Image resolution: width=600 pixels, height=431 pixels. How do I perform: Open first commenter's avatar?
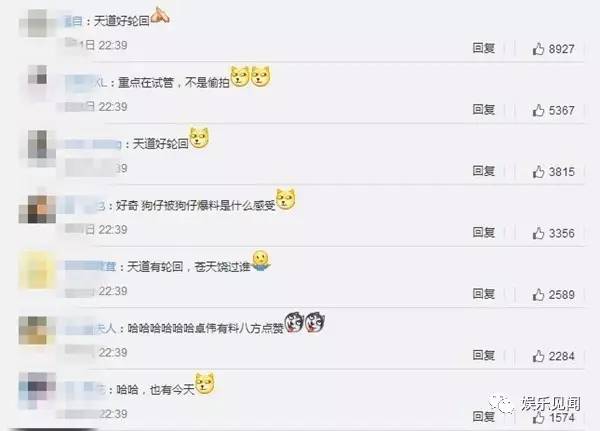coord(37,23)
